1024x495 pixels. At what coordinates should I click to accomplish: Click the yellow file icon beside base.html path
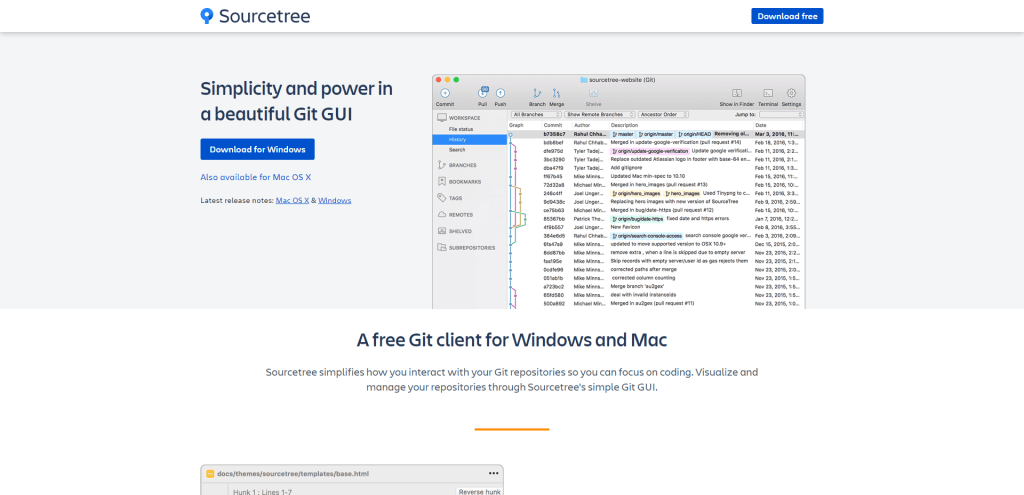click(210, 473)
